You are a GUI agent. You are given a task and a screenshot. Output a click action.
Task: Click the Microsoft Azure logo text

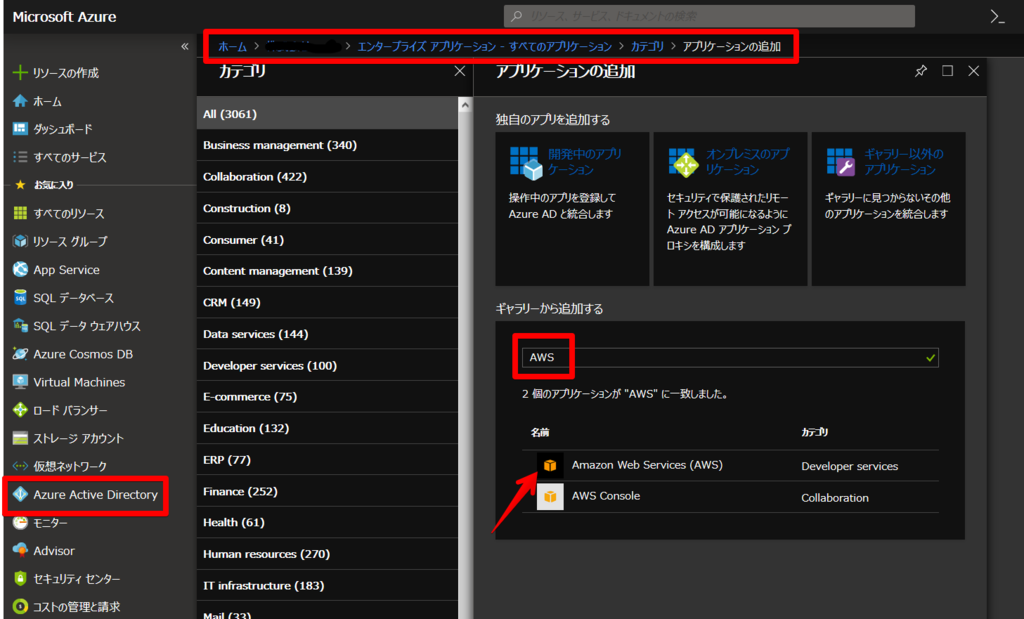(x=65, y=17)
